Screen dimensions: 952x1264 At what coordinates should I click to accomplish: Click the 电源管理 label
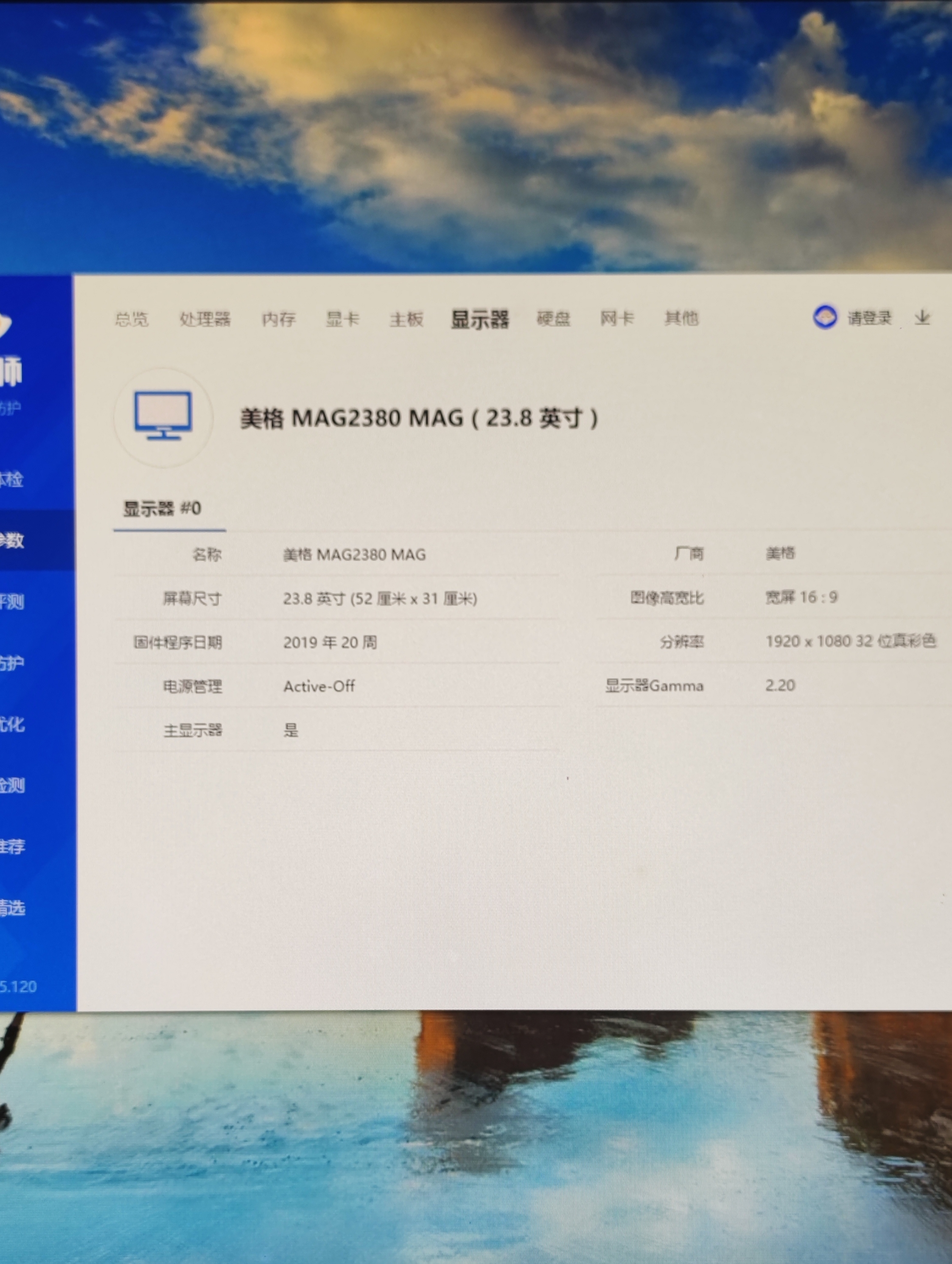[x=192, y=686]
